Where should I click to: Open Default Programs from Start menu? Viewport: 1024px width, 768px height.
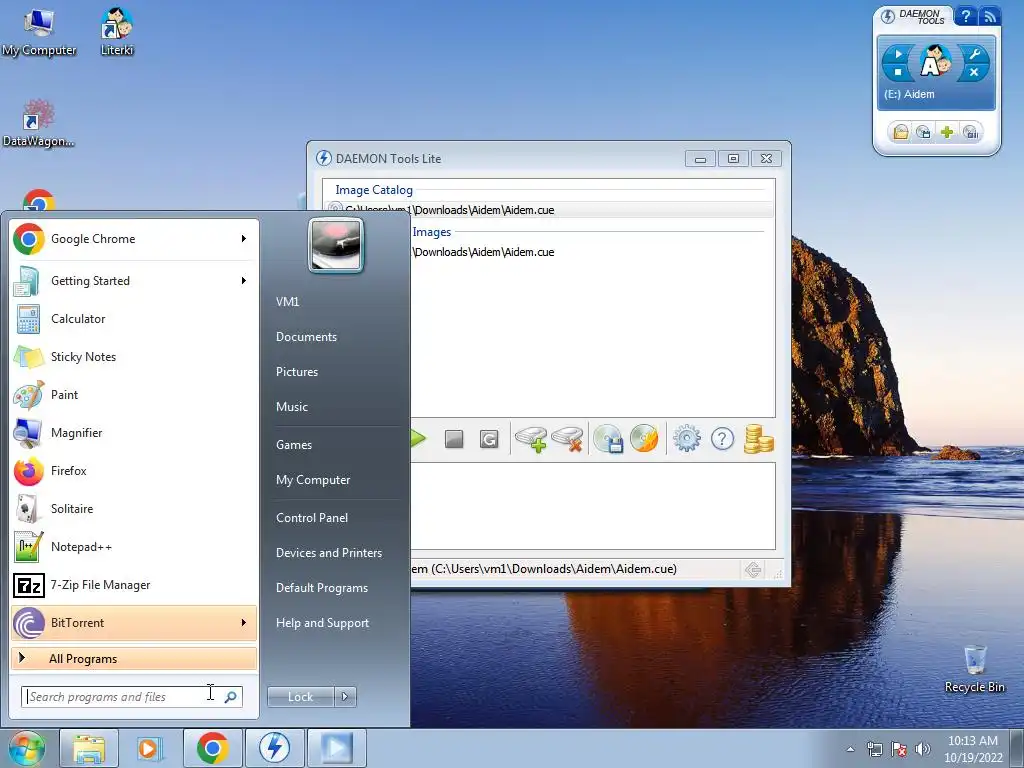(x=321, y=588)
